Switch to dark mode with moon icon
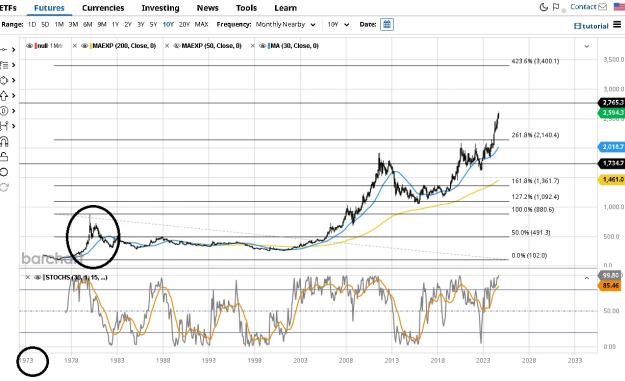 (x=543, y=7)
